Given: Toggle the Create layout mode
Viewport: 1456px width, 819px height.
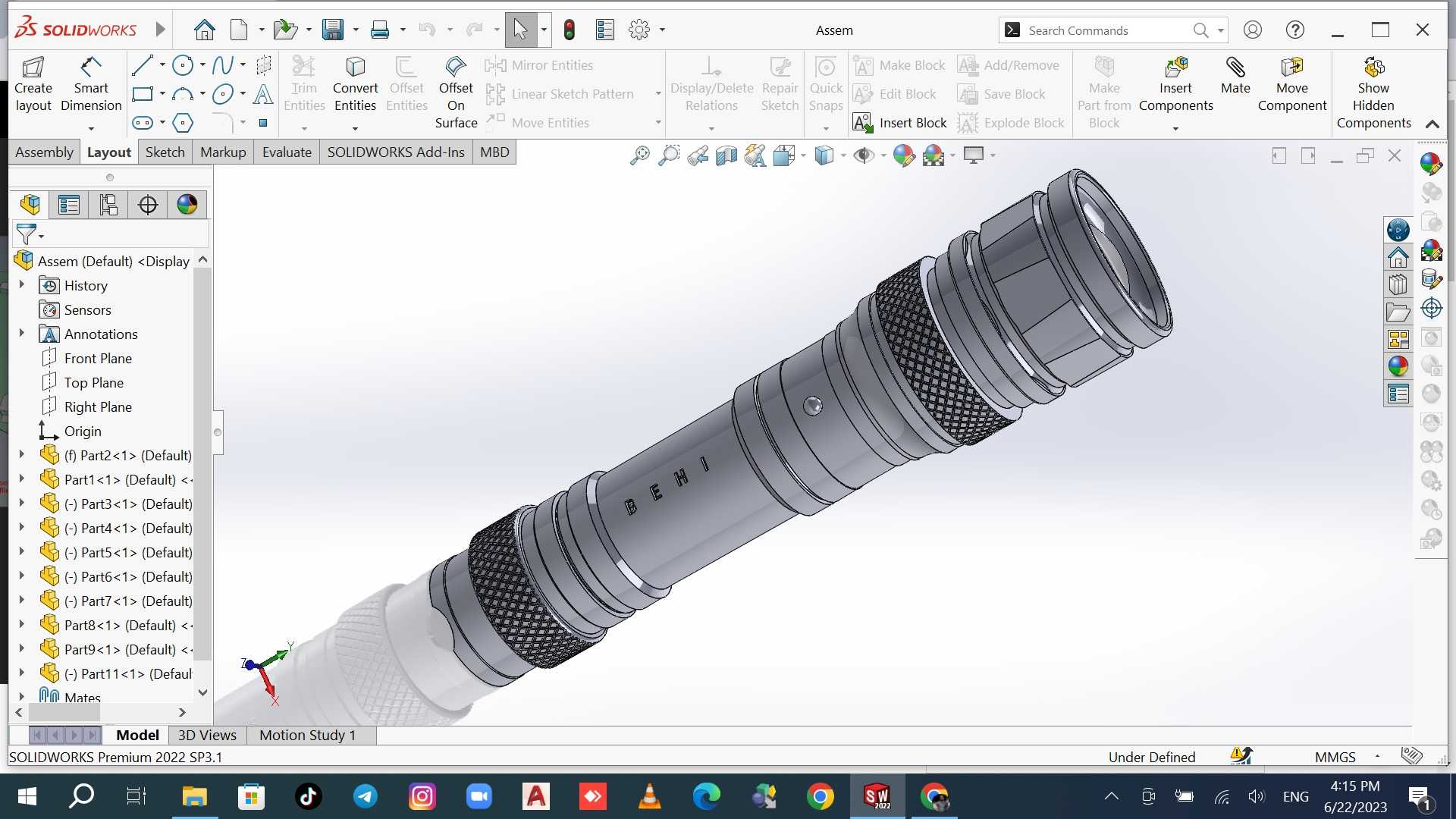Looking at the screenshot, I should point(33,85).
